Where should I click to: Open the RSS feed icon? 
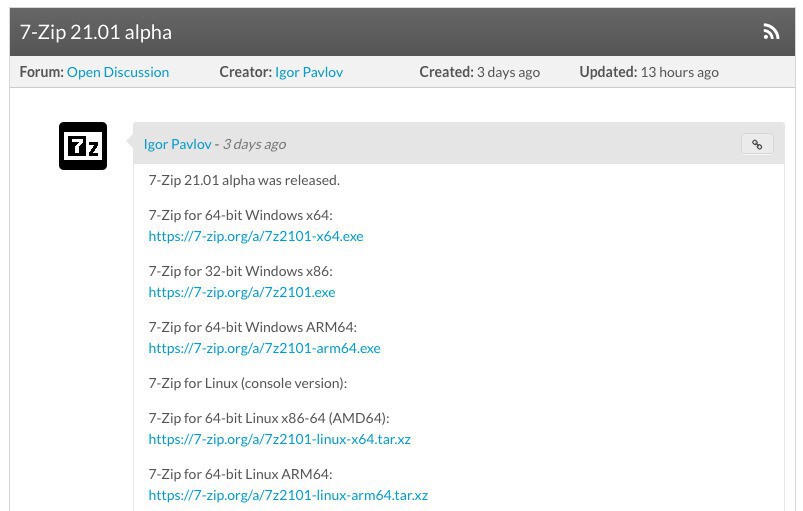pyautogui.click(x=771, y=32)
